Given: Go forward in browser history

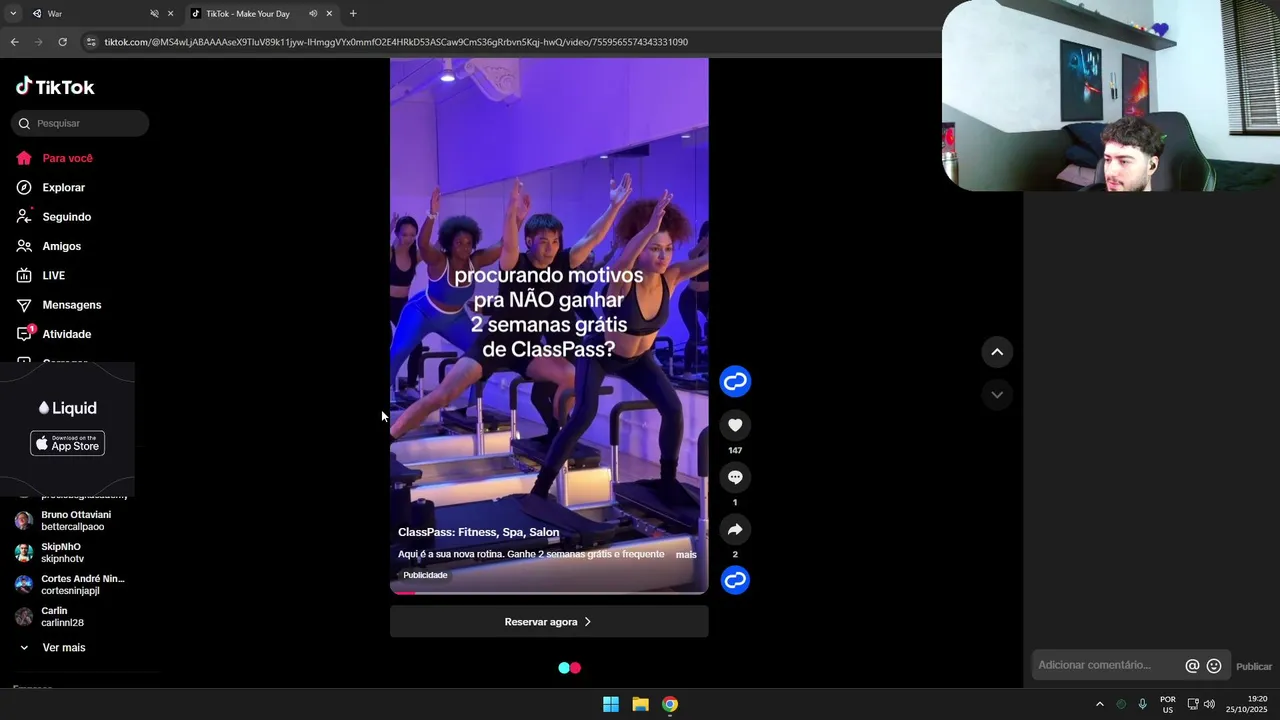Looking at the screenshot, I should click(x=39, y=42).
